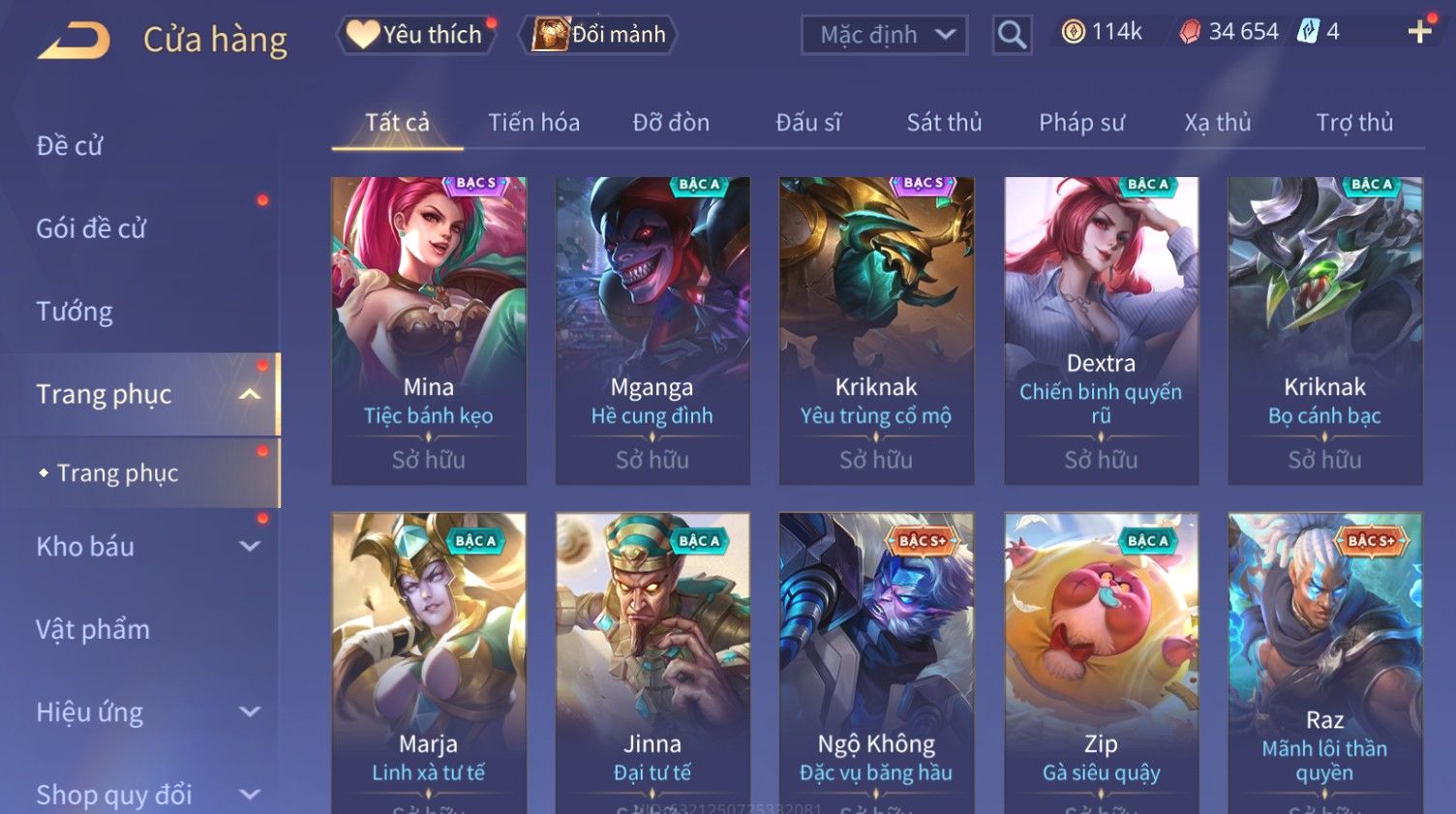Collapse the Trang phục sidebar section

point(250,394)
